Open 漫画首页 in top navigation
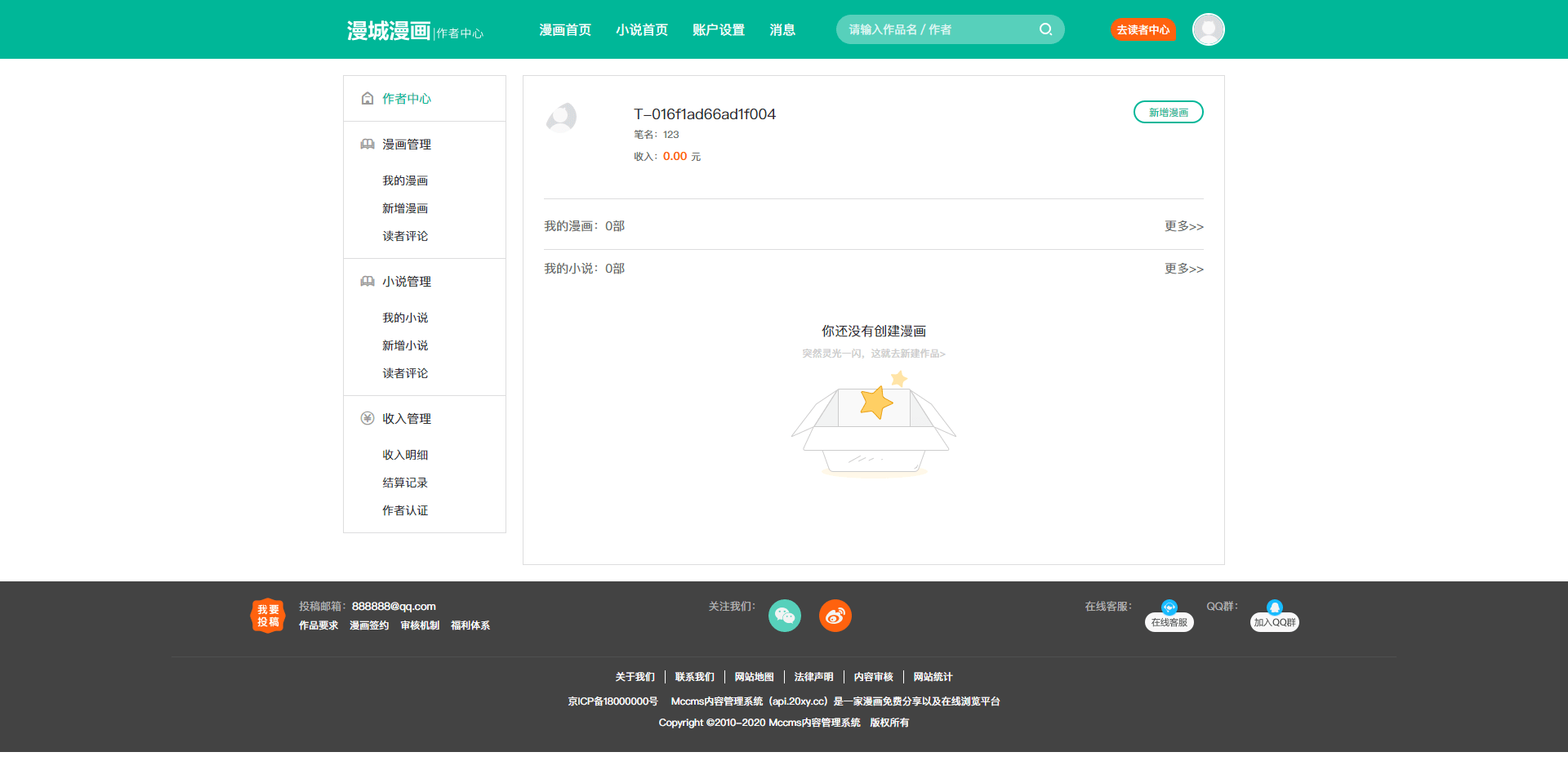 pyautogui.click(x=565, y=30)
